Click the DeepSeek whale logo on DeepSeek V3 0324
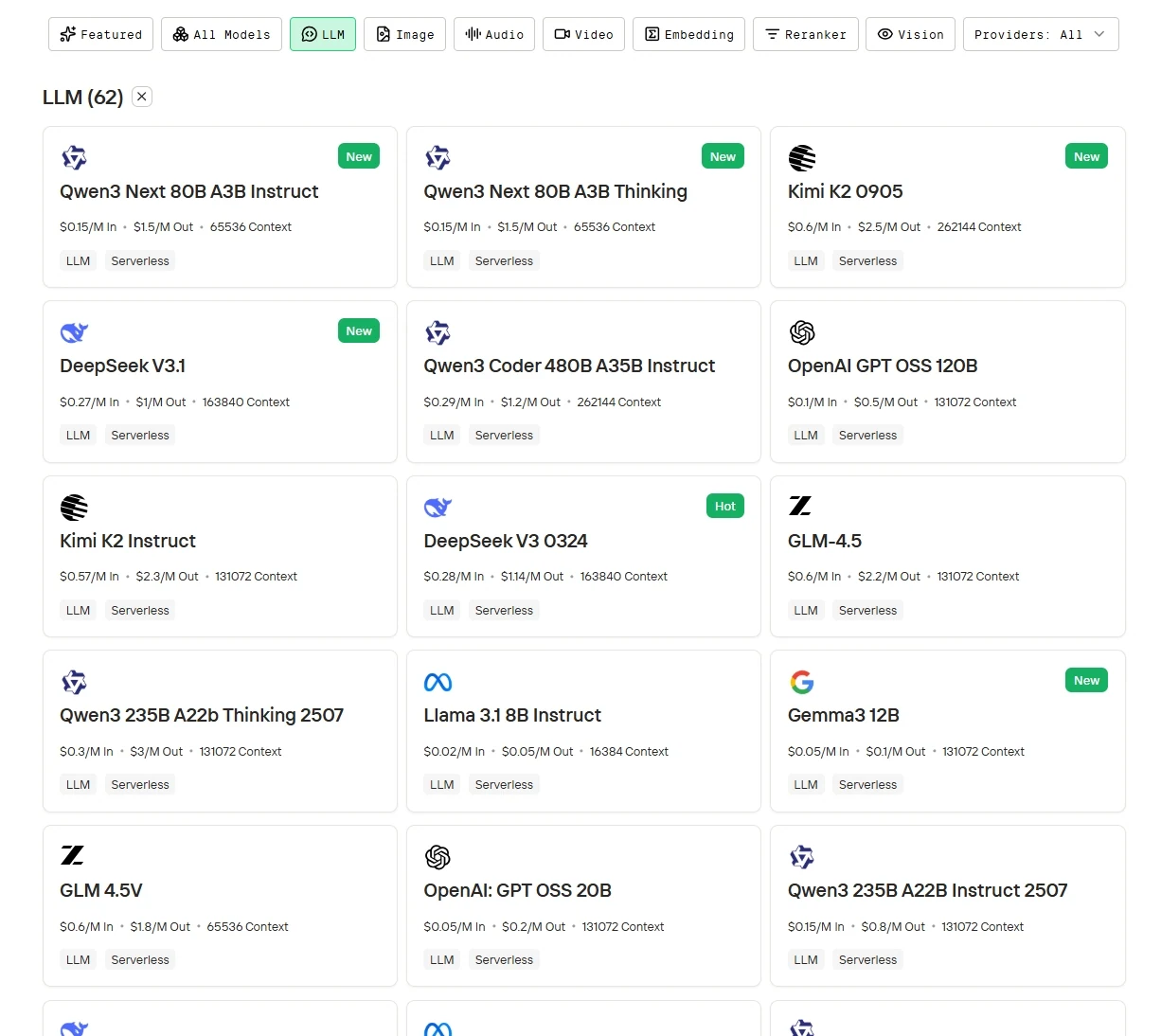Image resolution: width=1161 pixels, height=1036 pixels. pyautogui.click(x=438, y=508)
